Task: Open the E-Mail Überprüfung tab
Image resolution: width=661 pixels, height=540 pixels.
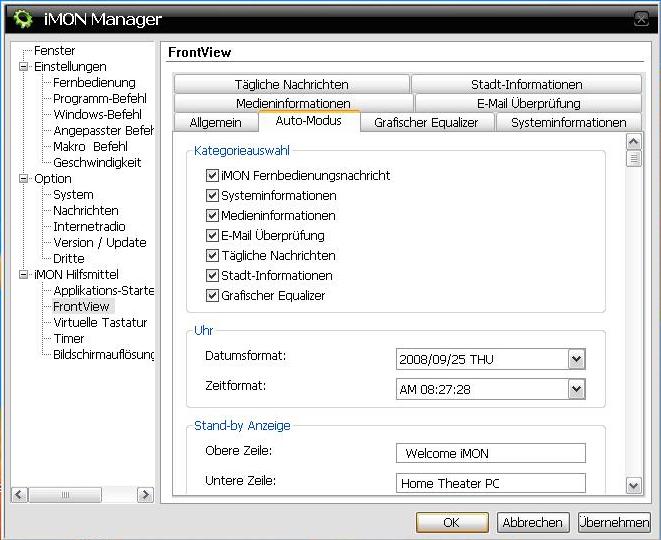Action: (x=528, y=103)
